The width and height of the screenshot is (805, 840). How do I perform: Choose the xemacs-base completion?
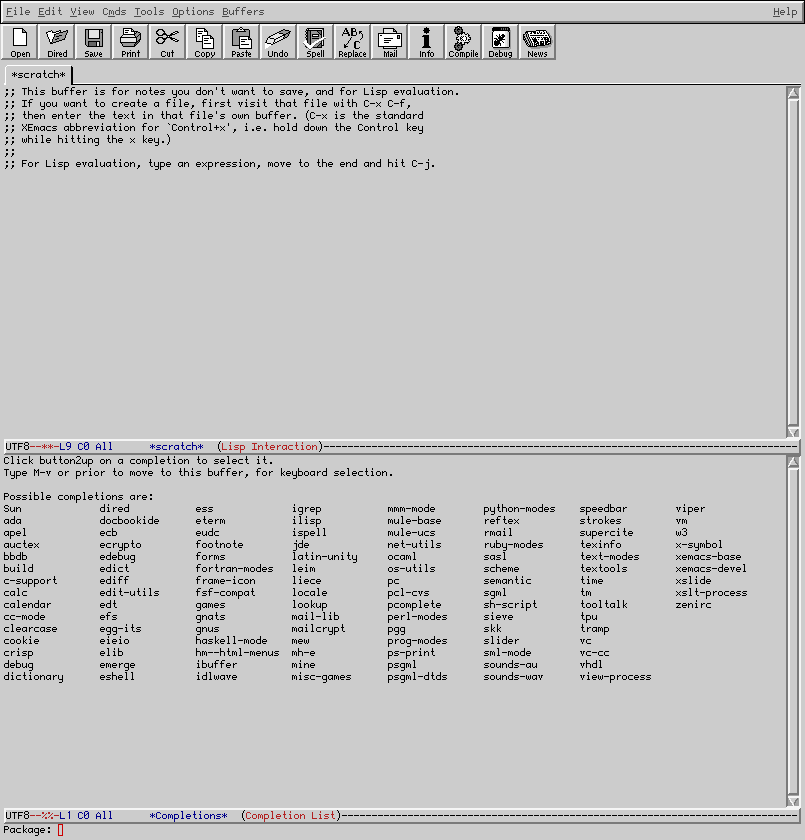click(x=708, y=557)
